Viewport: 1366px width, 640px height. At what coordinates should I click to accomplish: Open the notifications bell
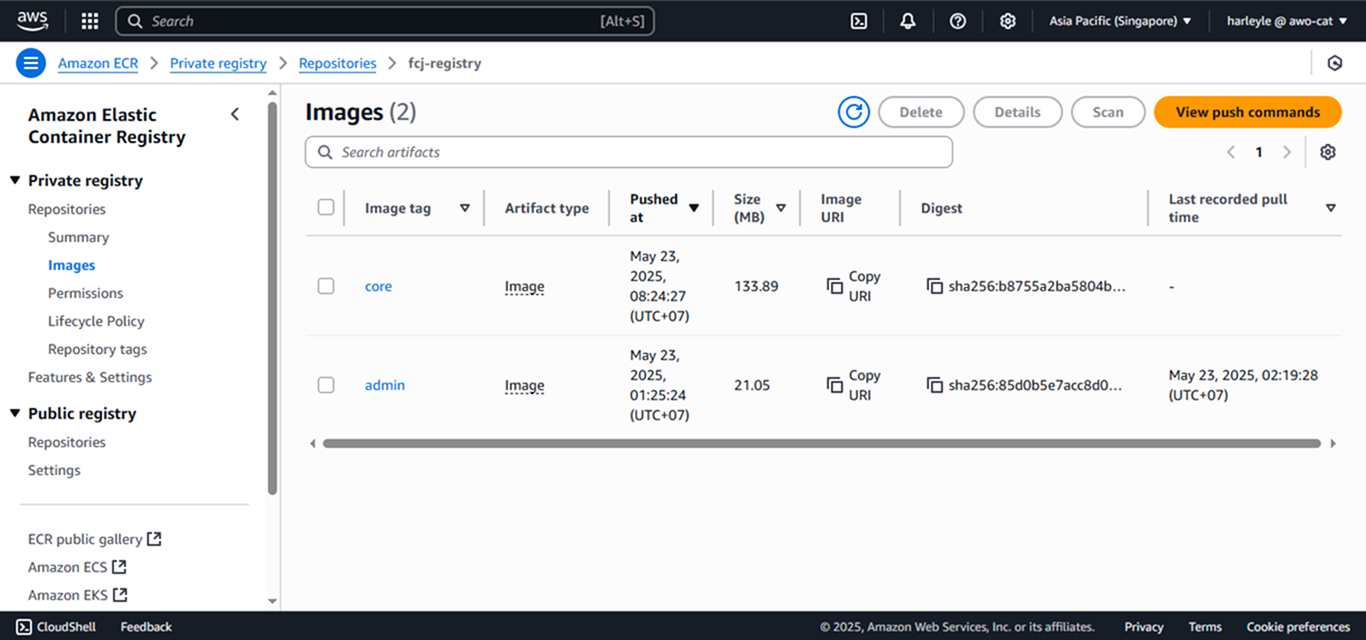point(908,21)
